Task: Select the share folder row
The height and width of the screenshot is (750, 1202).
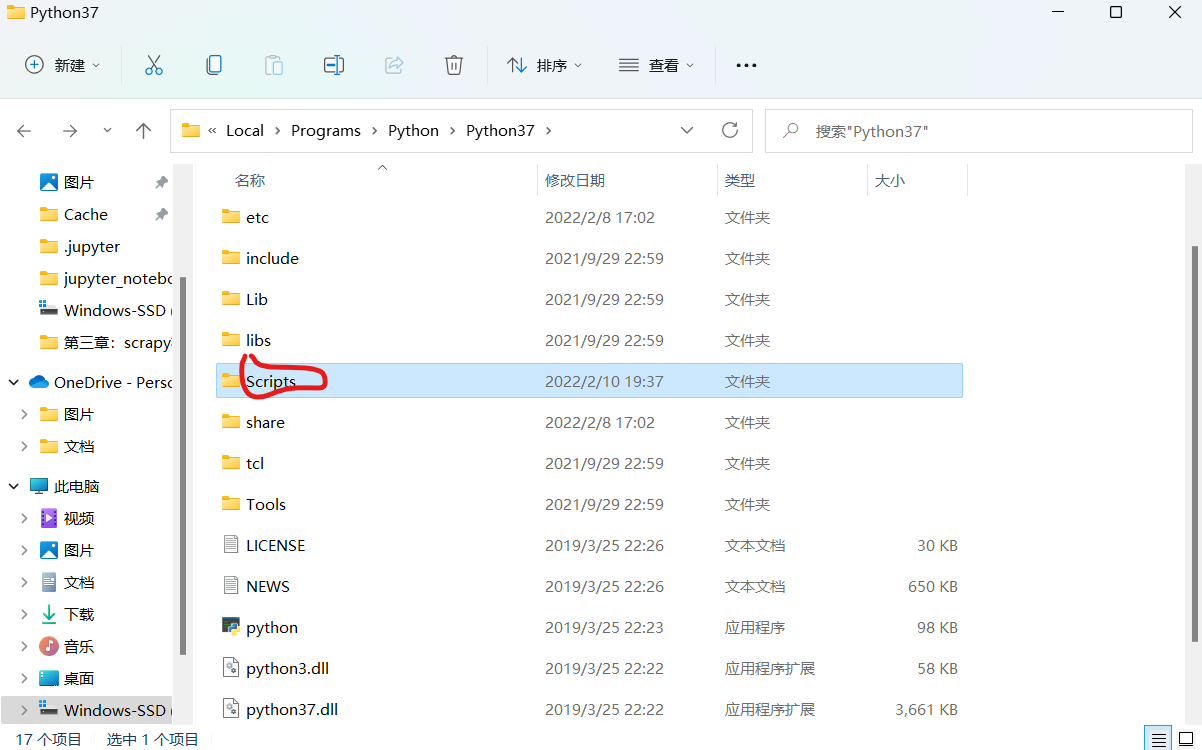Action: tap(589, 422)
